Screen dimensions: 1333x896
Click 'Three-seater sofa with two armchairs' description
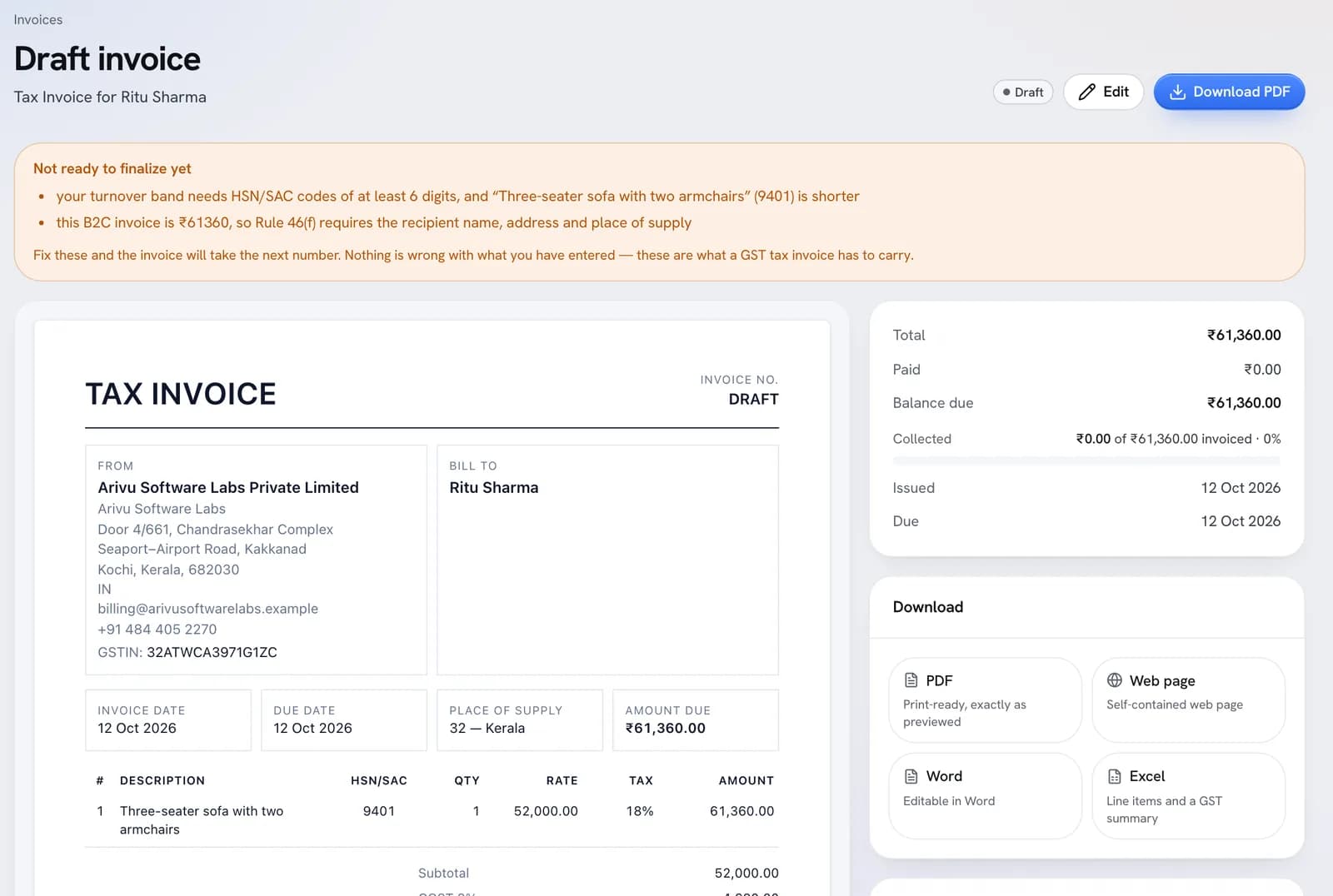202,820
